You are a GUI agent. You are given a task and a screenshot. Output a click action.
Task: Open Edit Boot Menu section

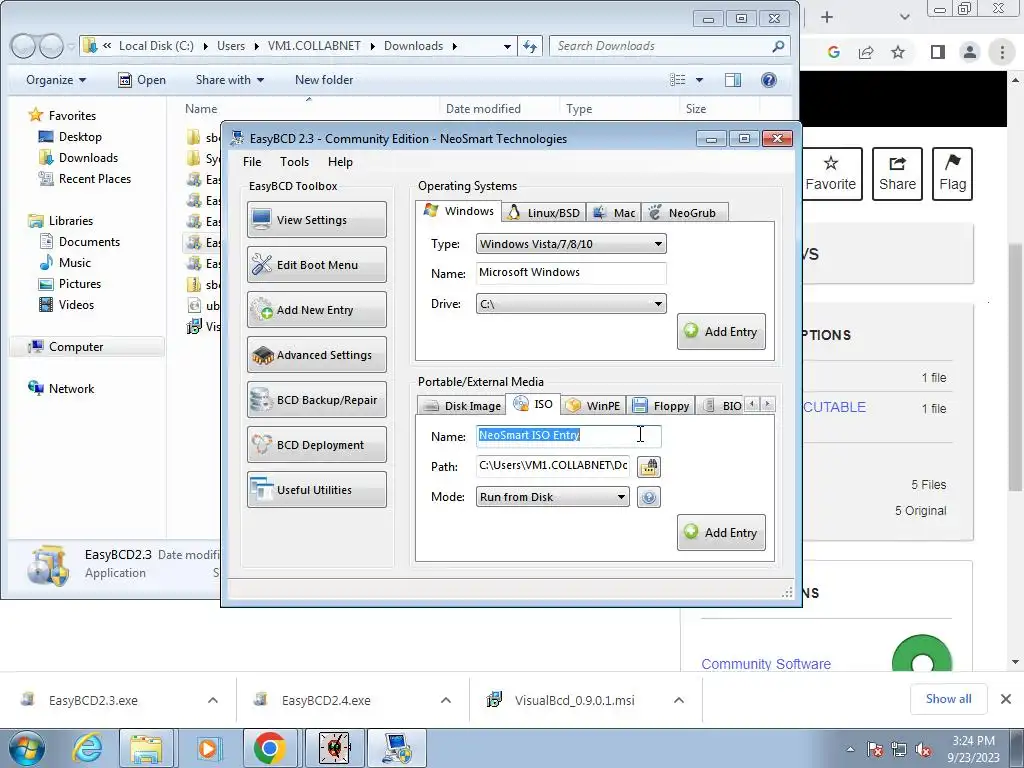(317, 264)
